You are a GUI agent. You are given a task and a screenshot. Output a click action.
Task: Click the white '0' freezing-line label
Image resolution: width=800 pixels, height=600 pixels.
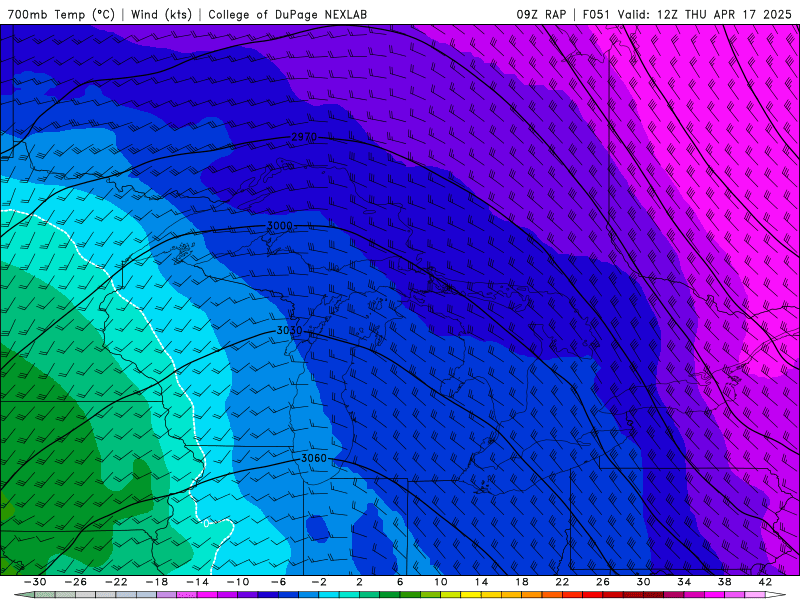tap(206, 523)
